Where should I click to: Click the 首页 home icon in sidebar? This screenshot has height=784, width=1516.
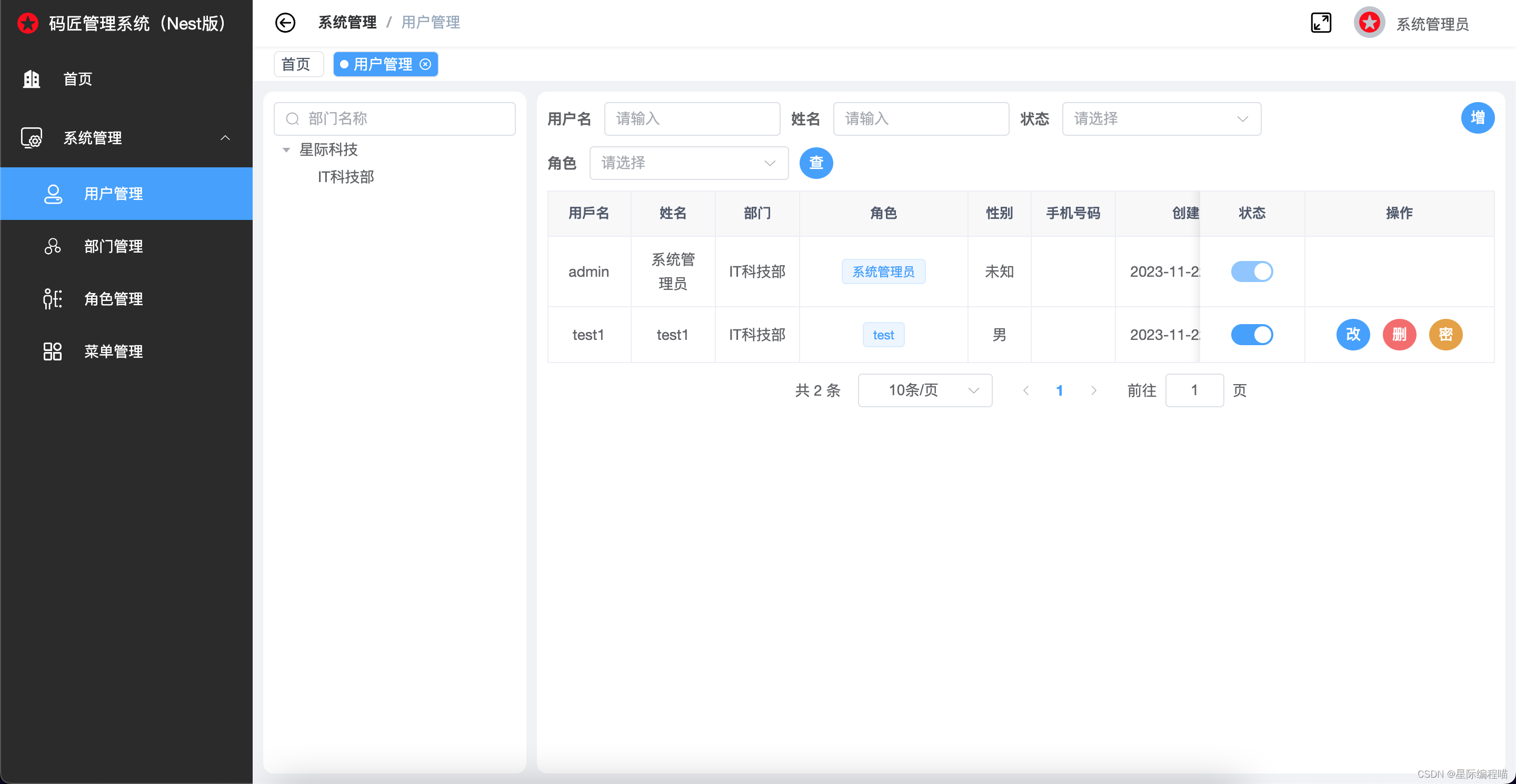click(31, 79)
